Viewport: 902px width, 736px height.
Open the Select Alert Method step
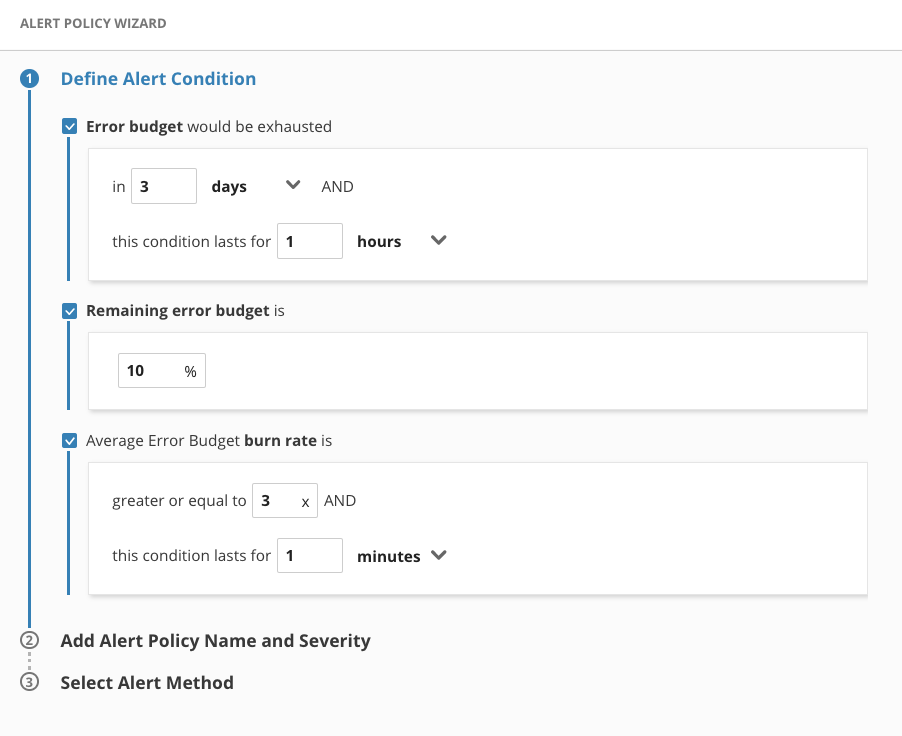pyautogui.click(x=147, y=683)
